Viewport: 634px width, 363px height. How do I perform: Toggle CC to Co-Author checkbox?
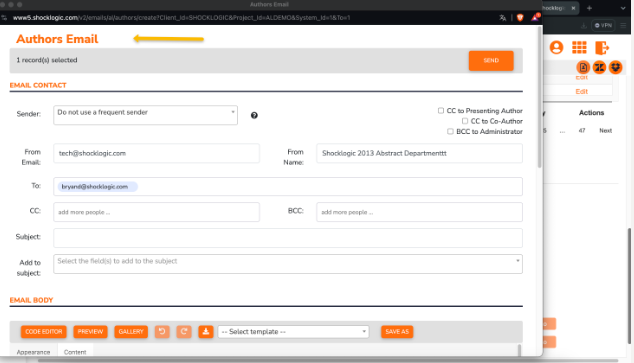[465, 121]
